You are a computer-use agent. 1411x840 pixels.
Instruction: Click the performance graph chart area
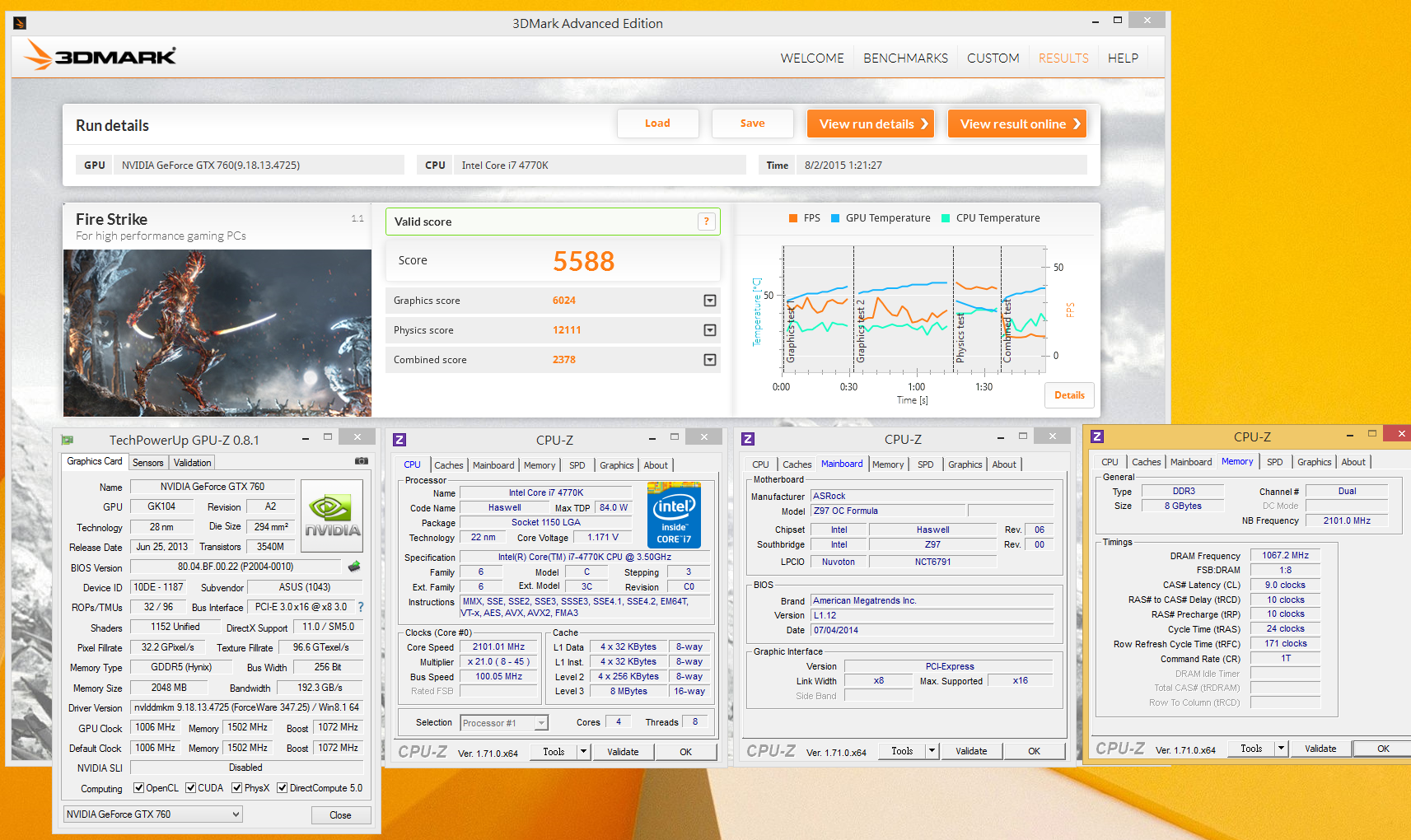913,309
